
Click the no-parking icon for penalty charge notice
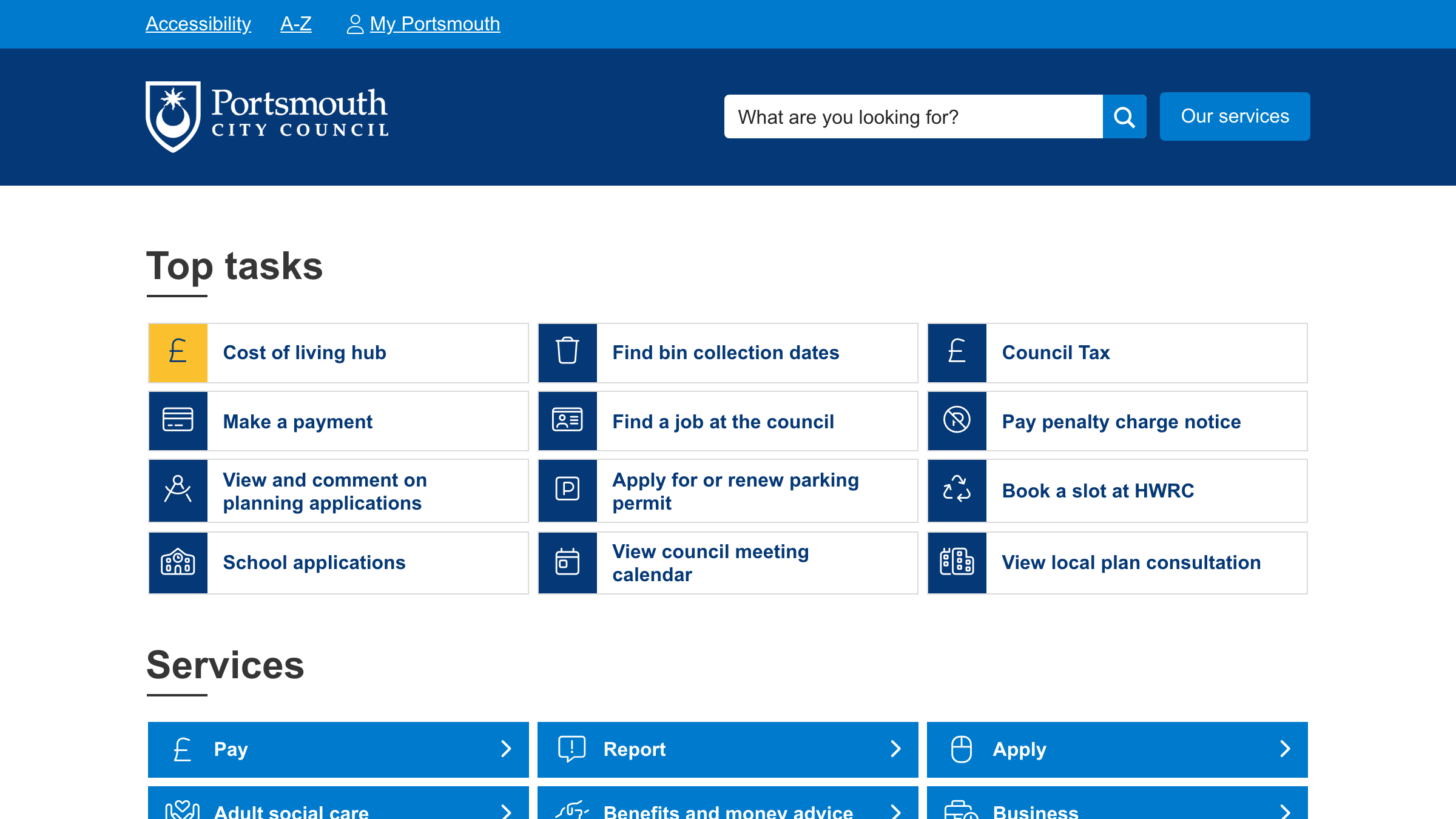[x=957, y=421]
